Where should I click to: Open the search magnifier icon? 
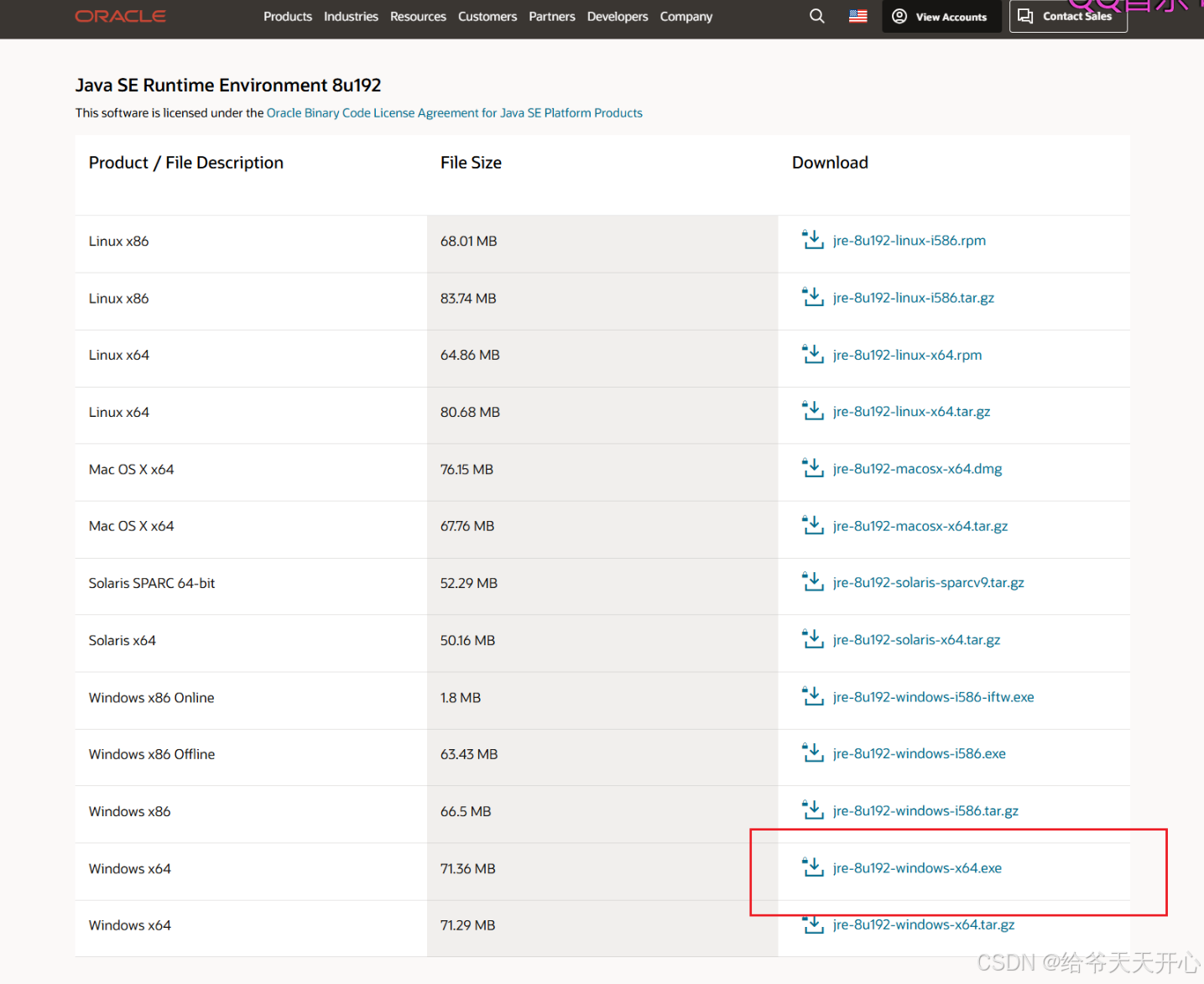(x=816, y=16)
